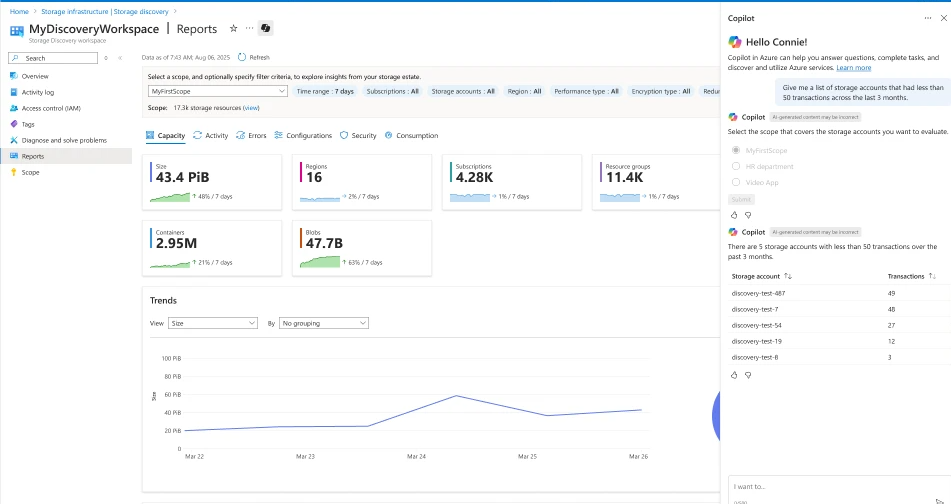Open the Trends View Size dropdown

click(212, 323)
